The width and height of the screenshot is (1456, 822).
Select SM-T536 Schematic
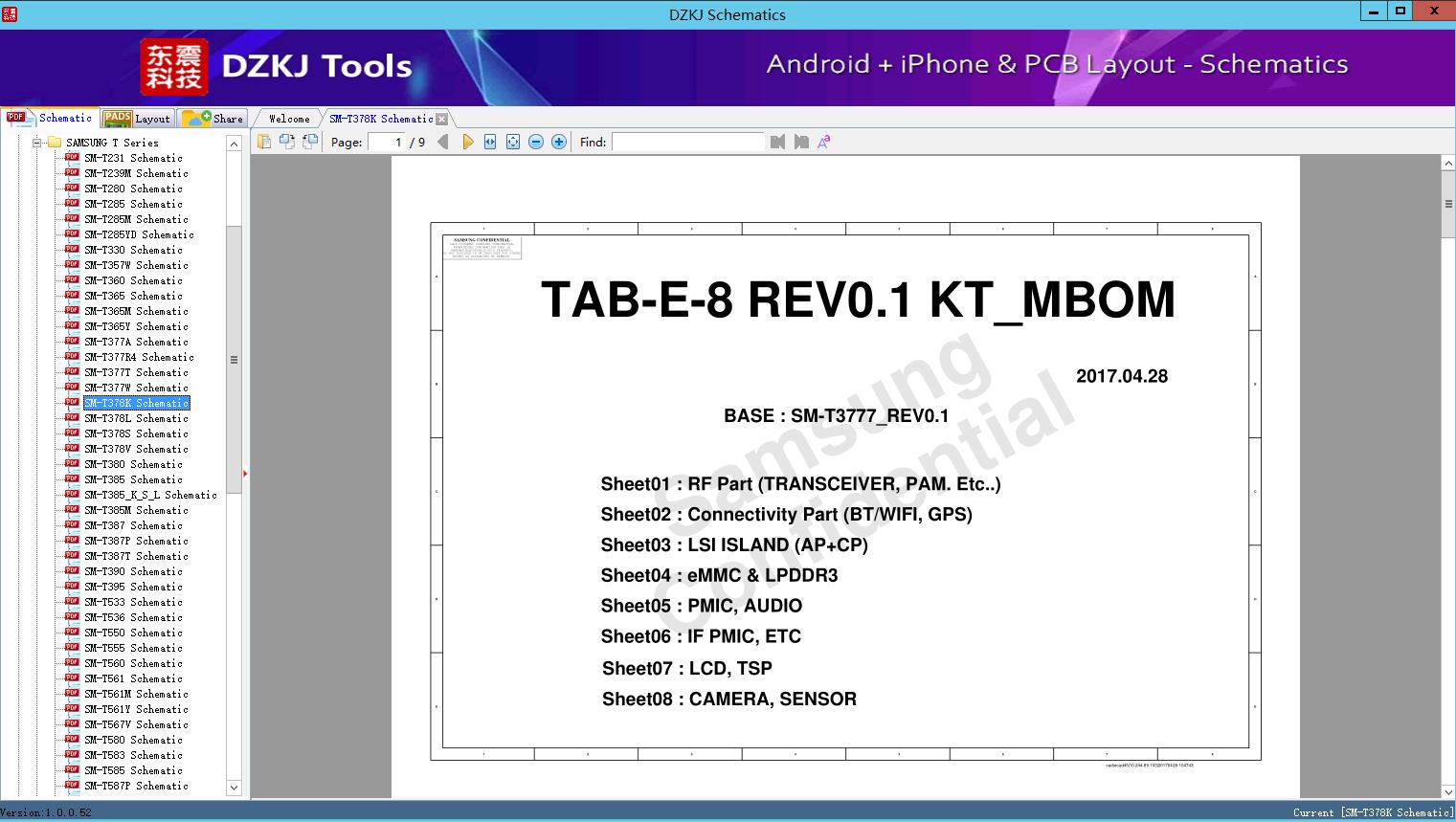click(x=133, y=617)
